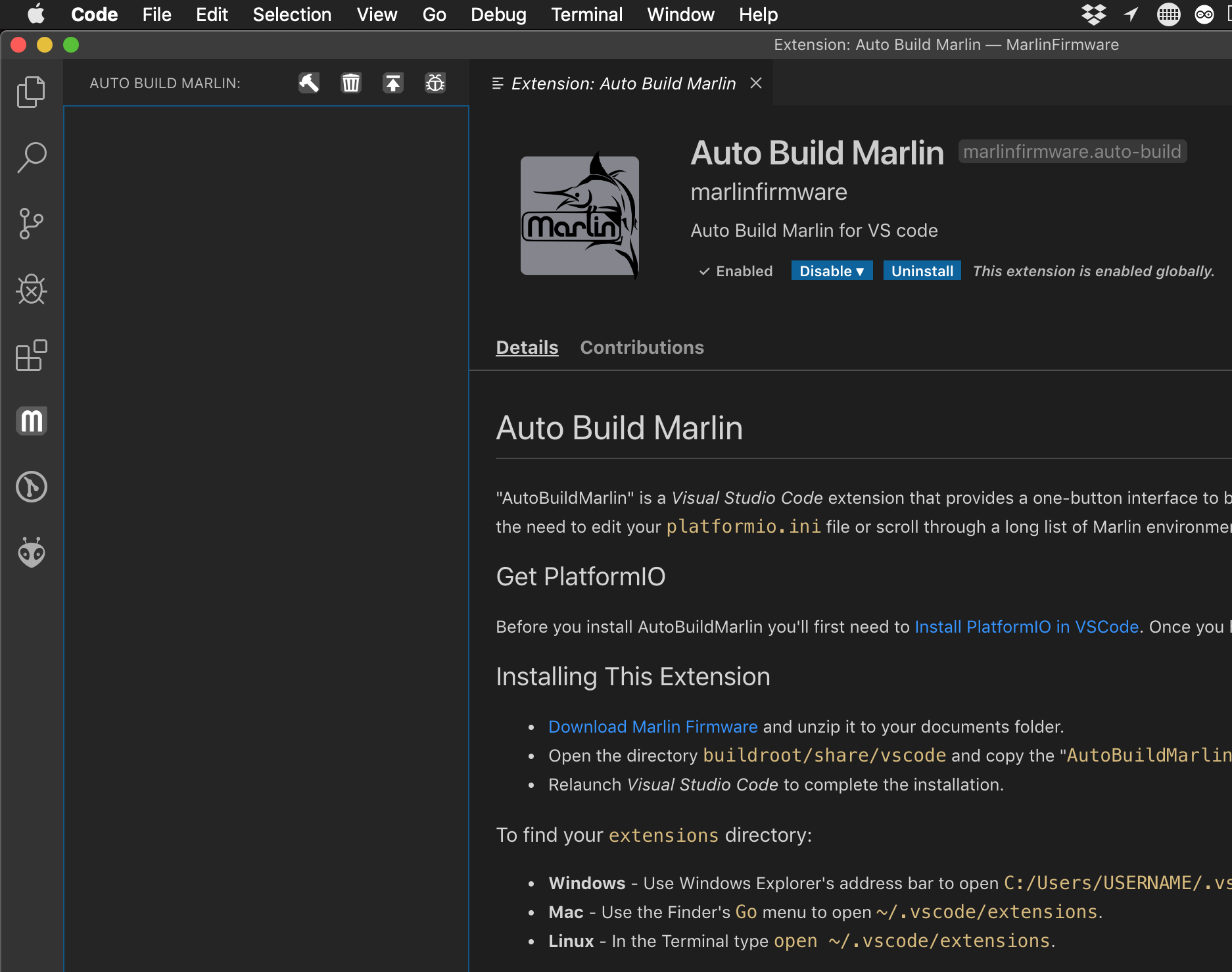
Task: Open the Dropbox menu bar icon
Action: coord(1094,14)
